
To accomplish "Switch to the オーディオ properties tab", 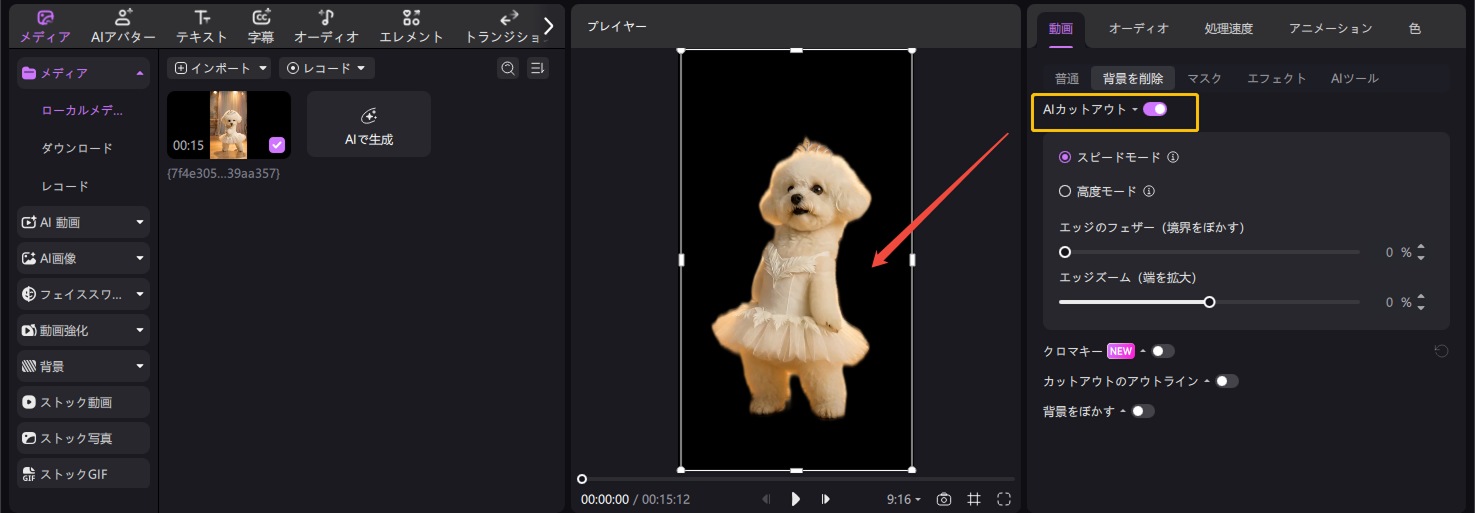I will [x=1138, y=28].
